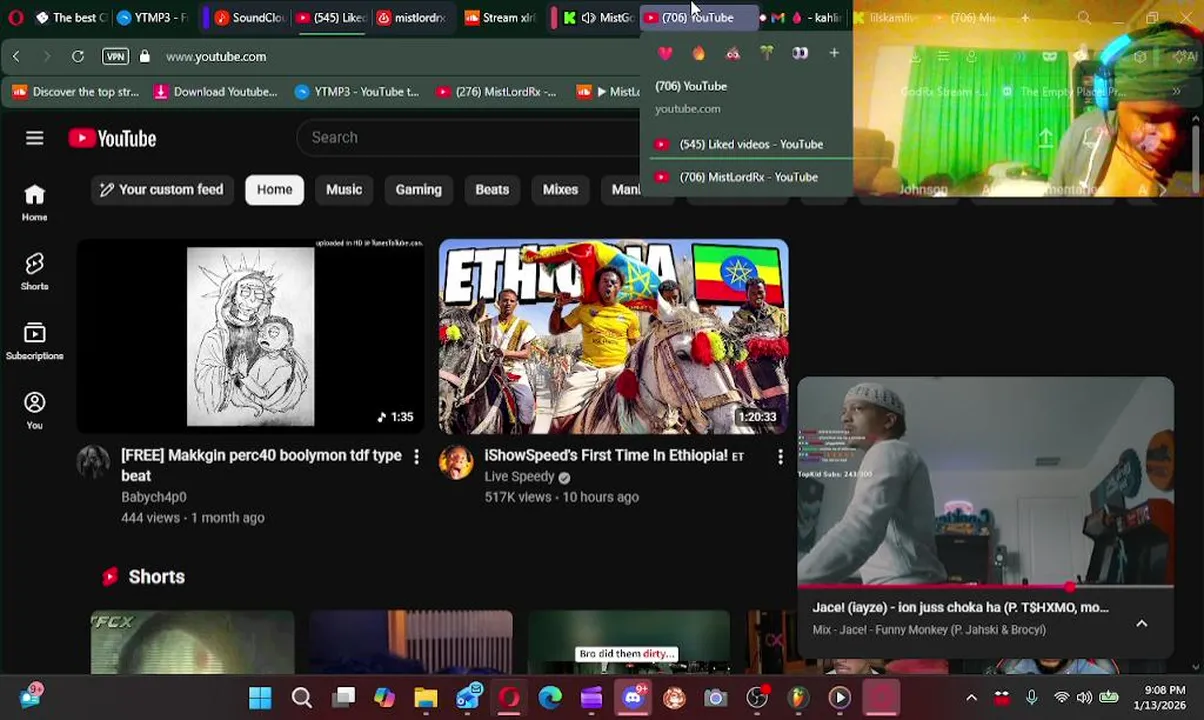Open Windows taskbar search
This screenshot has width=1204, height=720.
pyautogui.click(x=301, y=697)
